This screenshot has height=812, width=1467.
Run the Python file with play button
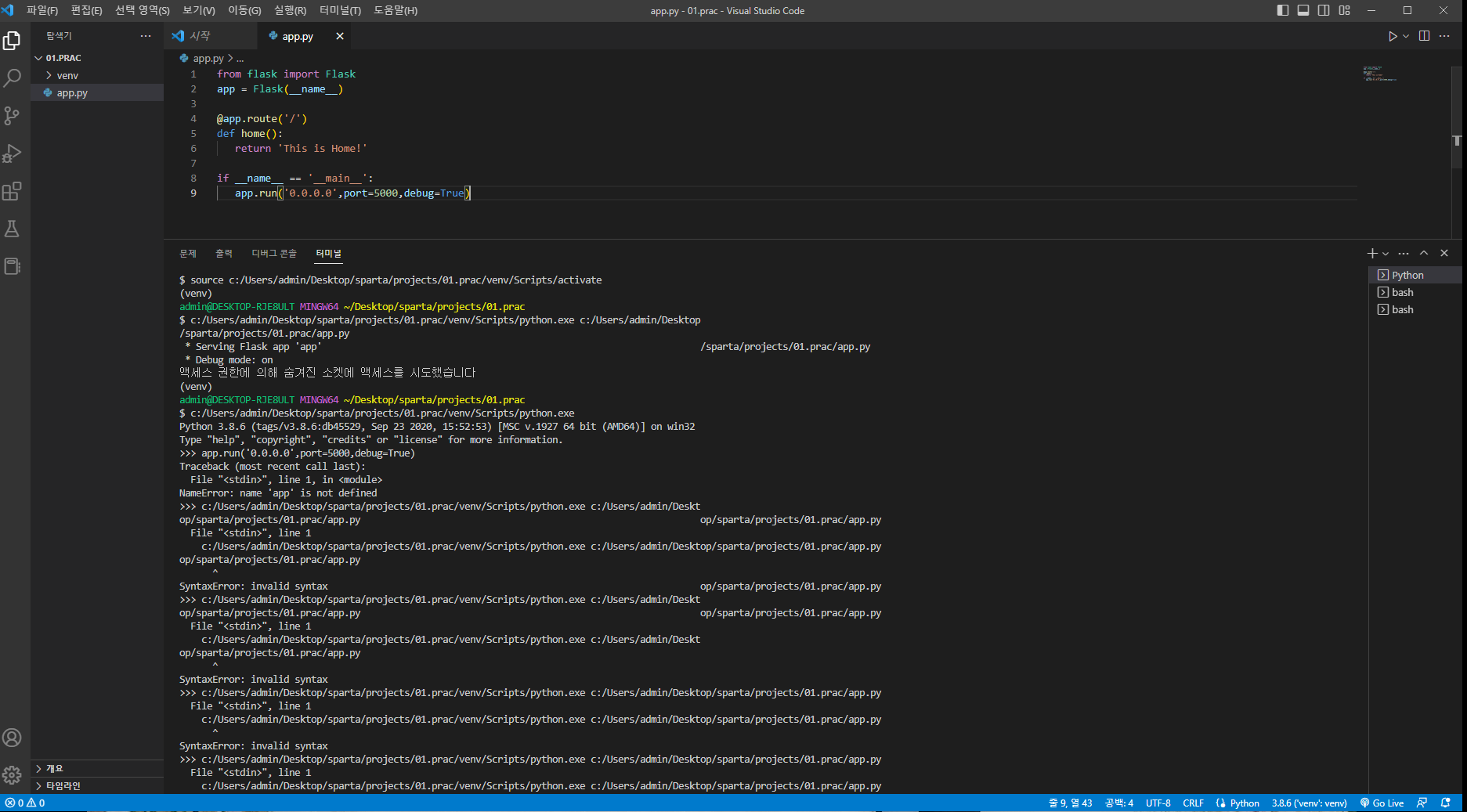click(x=1392, y=36)
